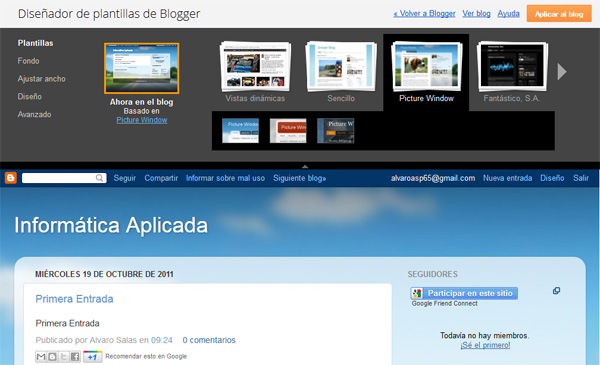600x365 pixels.
Task: Click Volver a Blogger link
Action: point(424,13)
